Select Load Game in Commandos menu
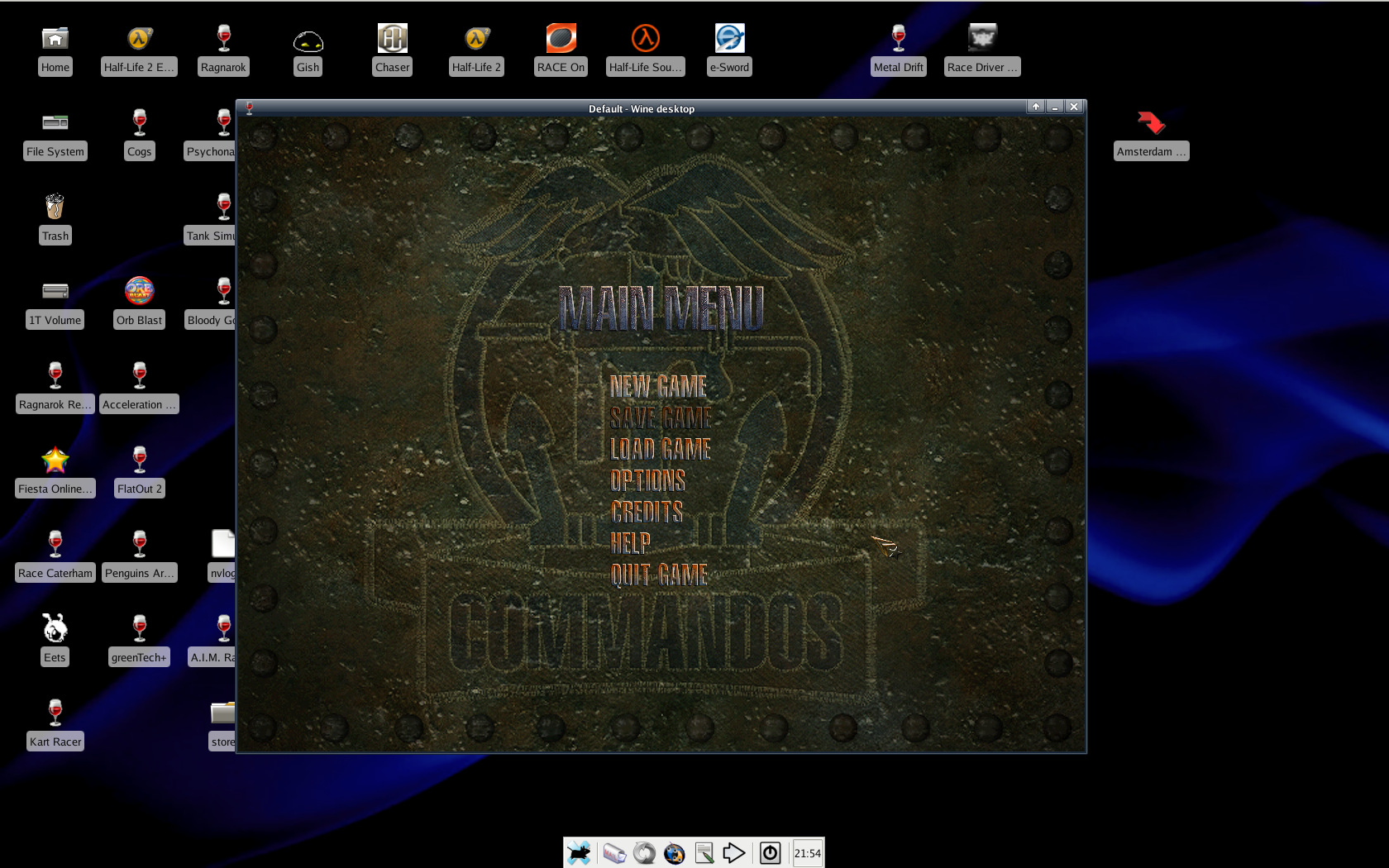The height and width of the screenshot is (868, 1389). [660, 449]
